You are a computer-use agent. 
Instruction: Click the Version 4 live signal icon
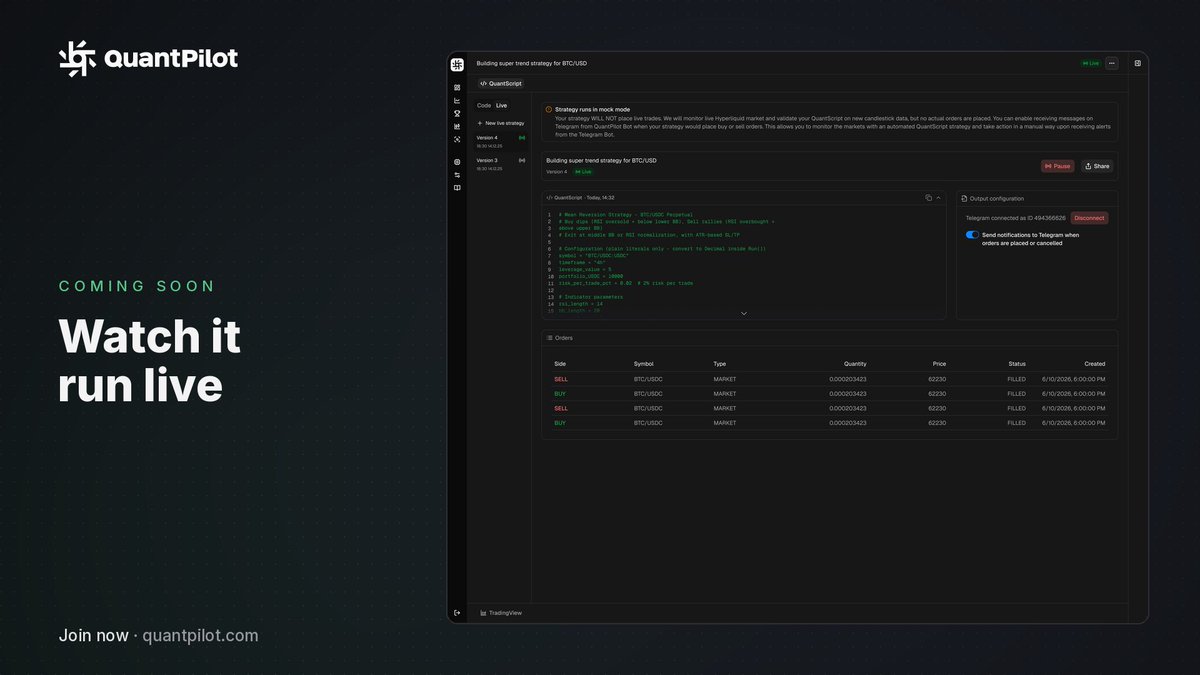(x=522, y=138)
